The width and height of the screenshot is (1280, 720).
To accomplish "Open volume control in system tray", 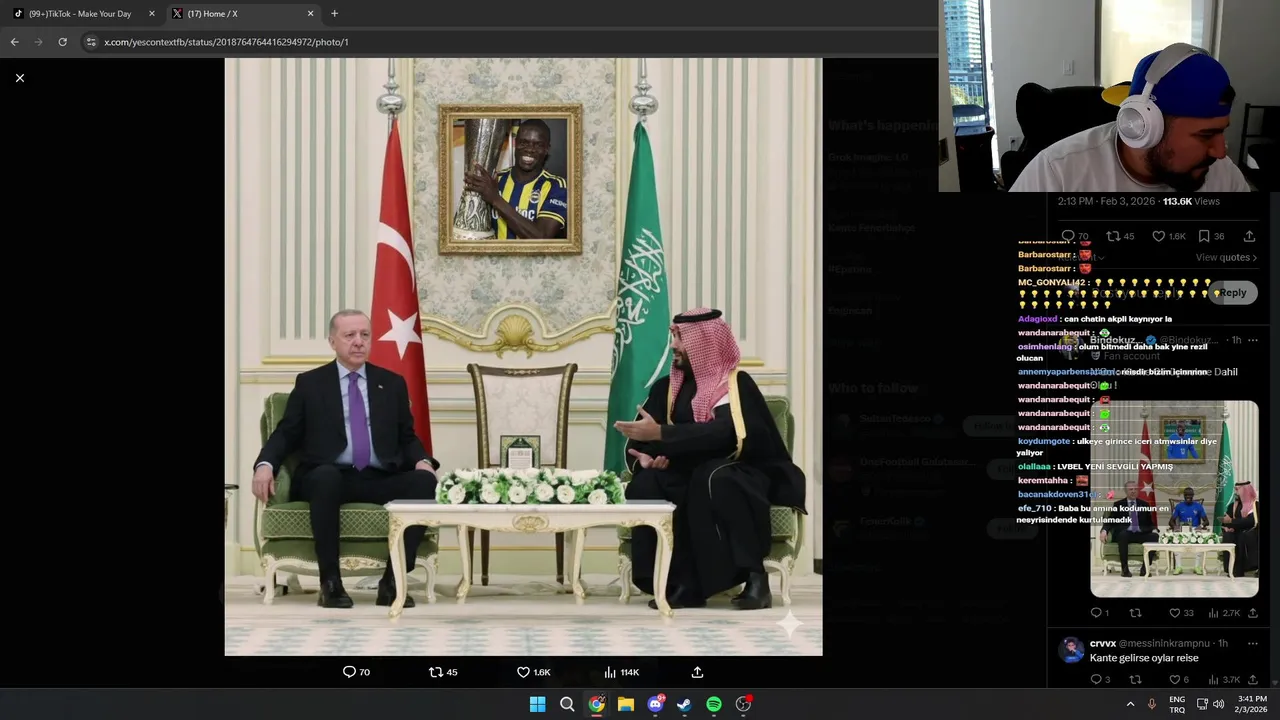I will point(1219,704).
